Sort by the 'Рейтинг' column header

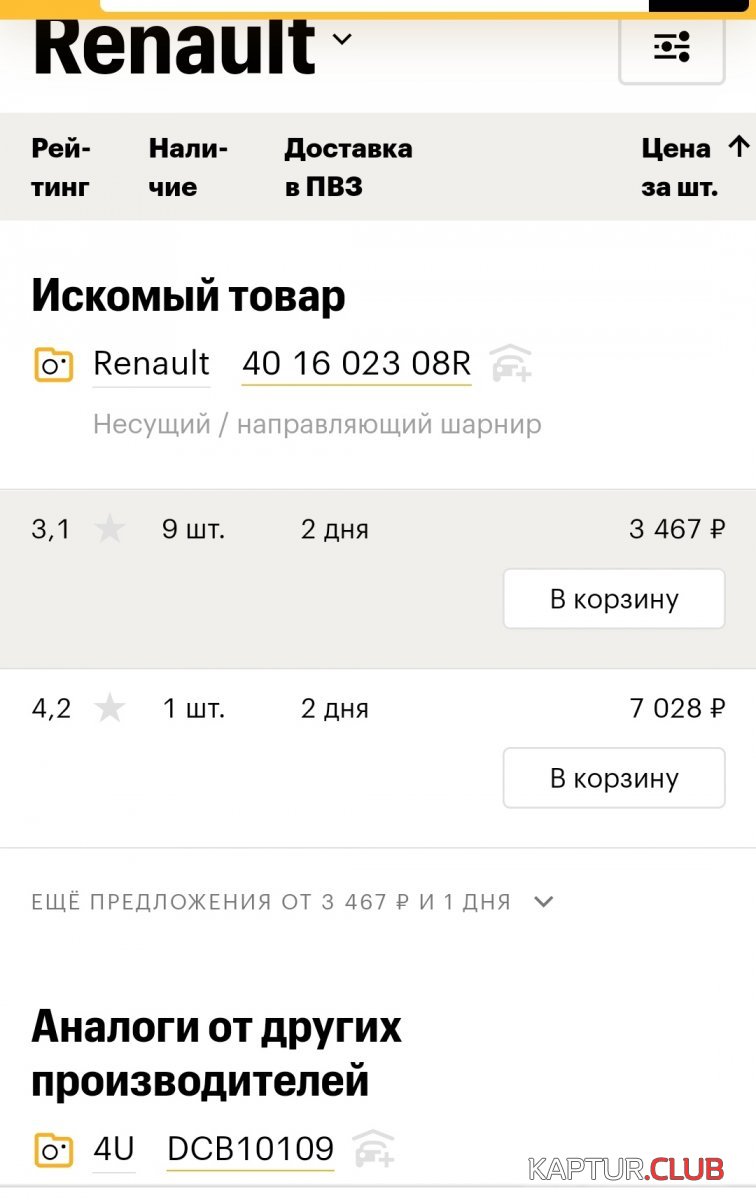point(61,167)
